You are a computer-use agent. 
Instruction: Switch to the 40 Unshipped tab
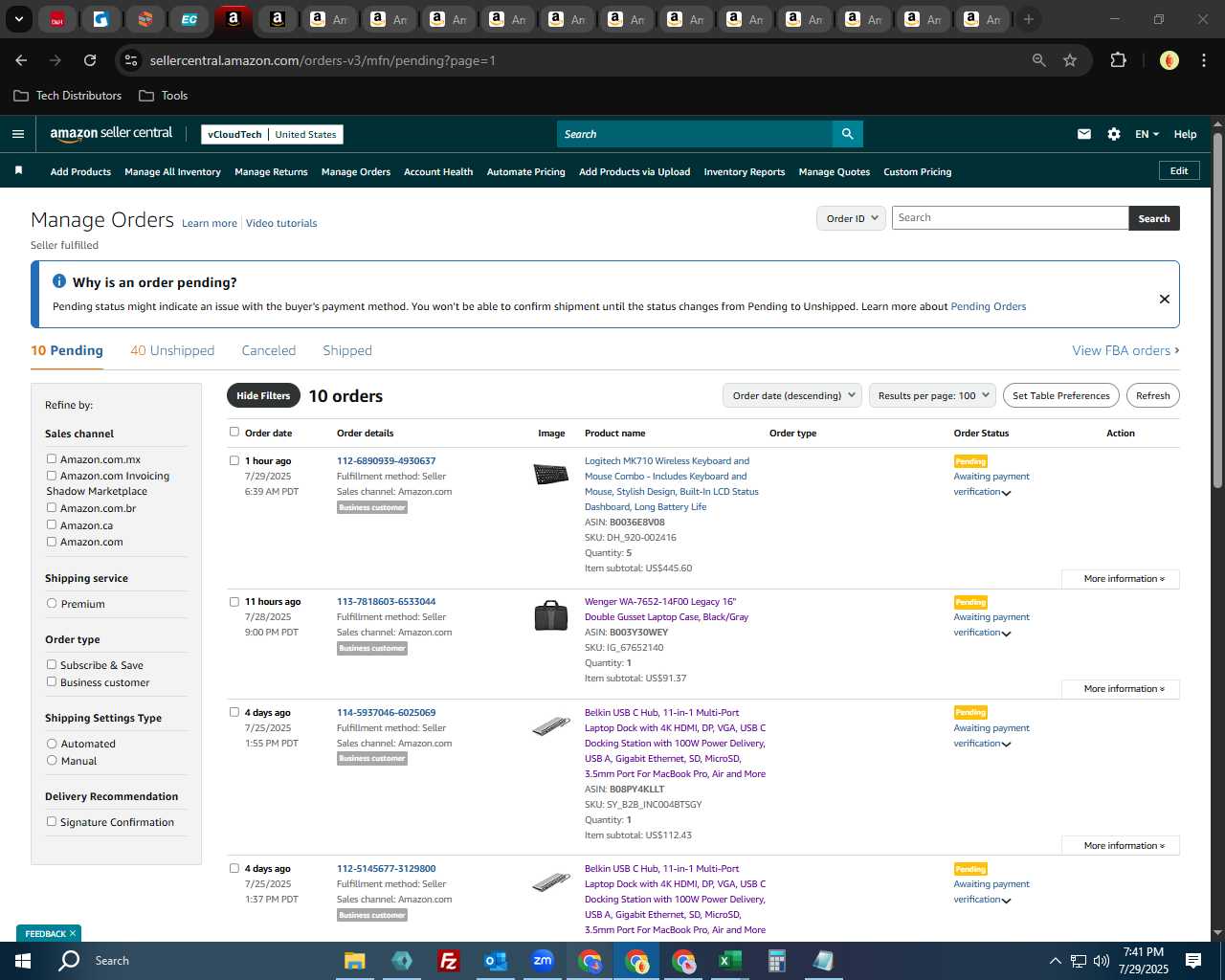[172, 350]
